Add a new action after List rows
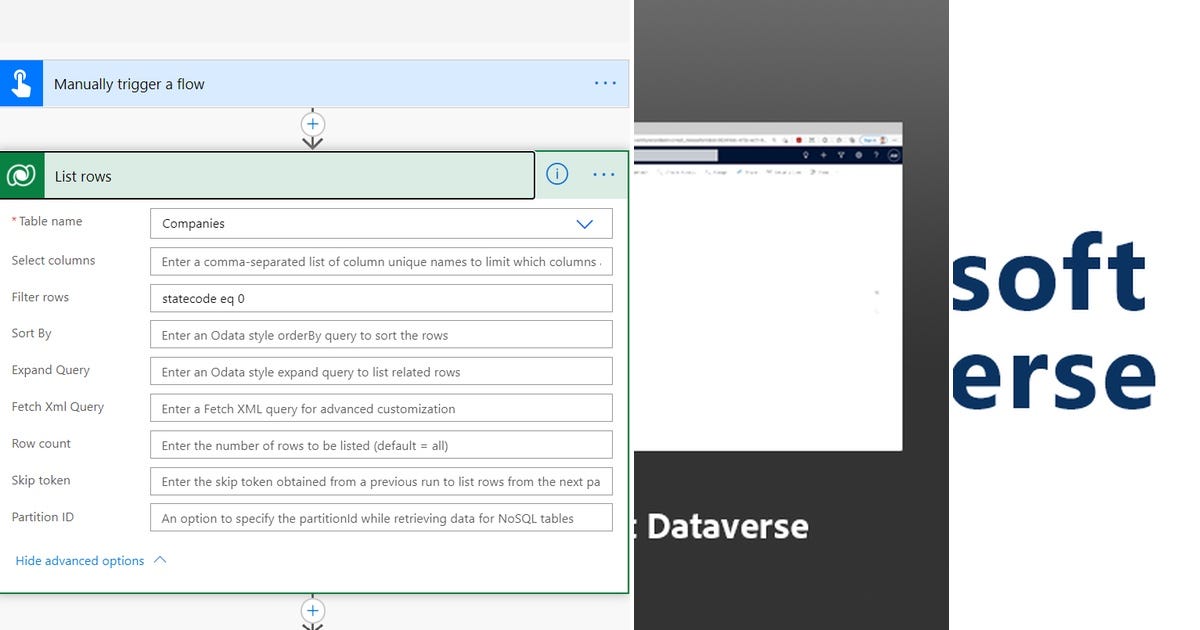This screenshot has height=630, width=1200. click(312, 610)
